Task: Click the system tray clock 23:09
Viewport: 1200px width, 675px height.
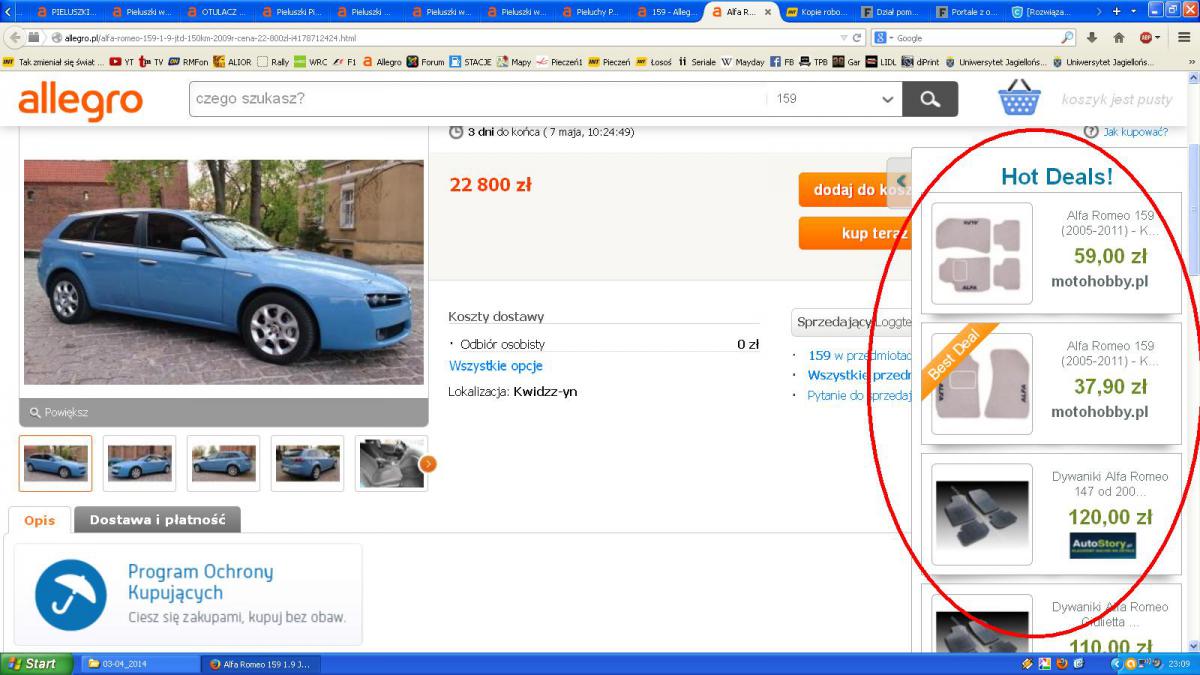Action: coord(1177,664)
